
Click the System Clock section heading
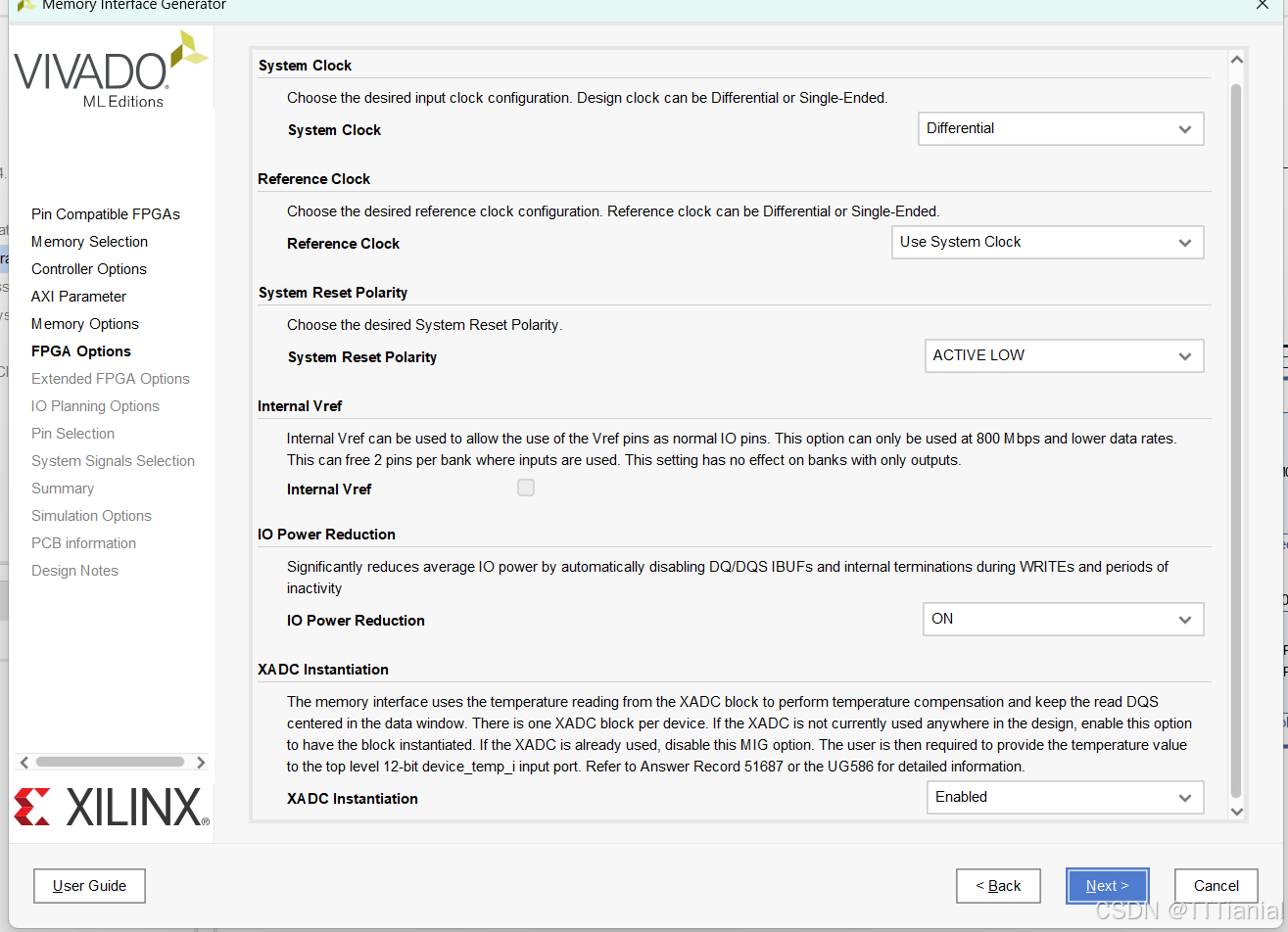[x=305, y=66]
